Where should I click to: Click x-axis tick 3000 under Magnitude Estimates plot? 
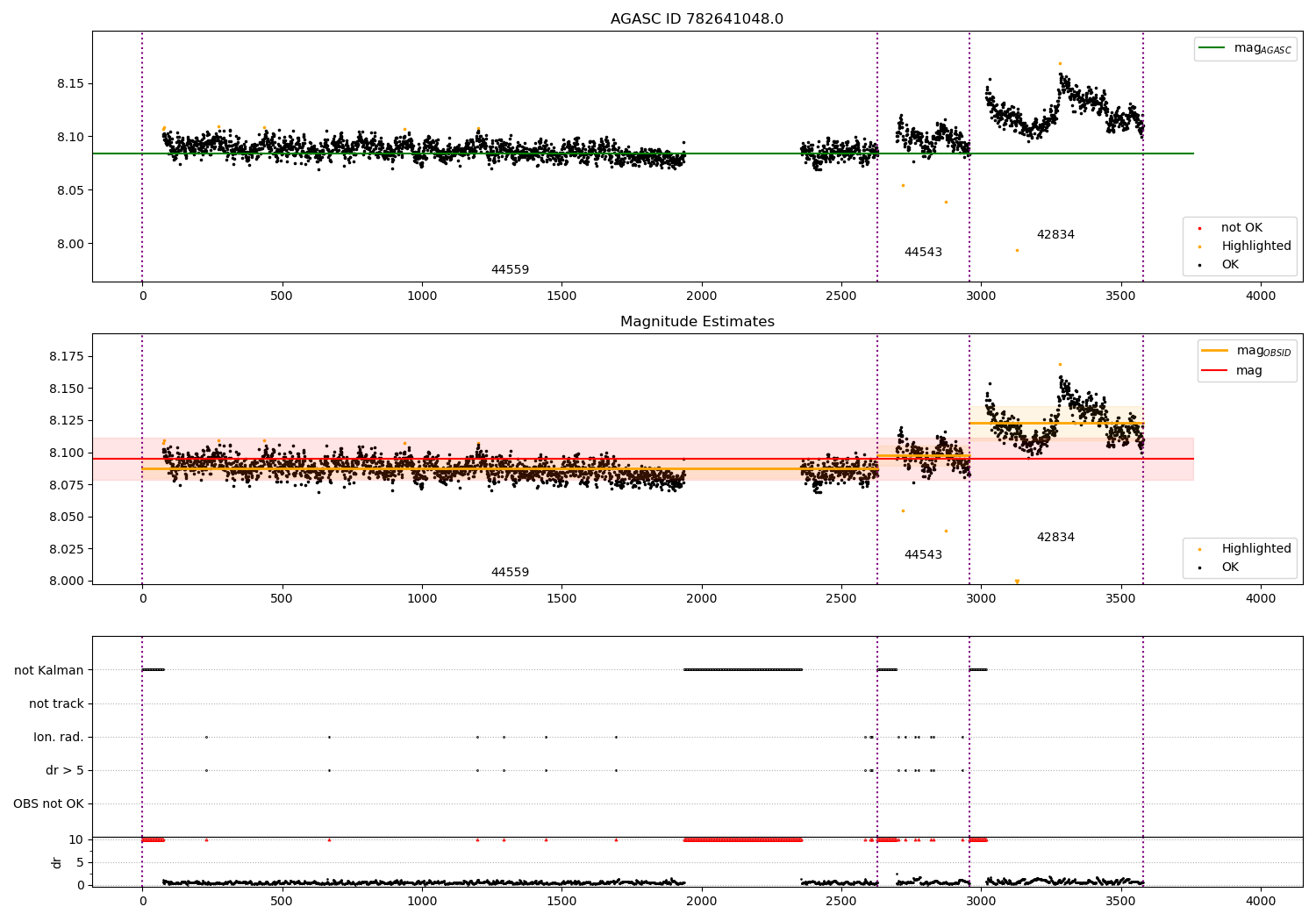tap(981, 599)
